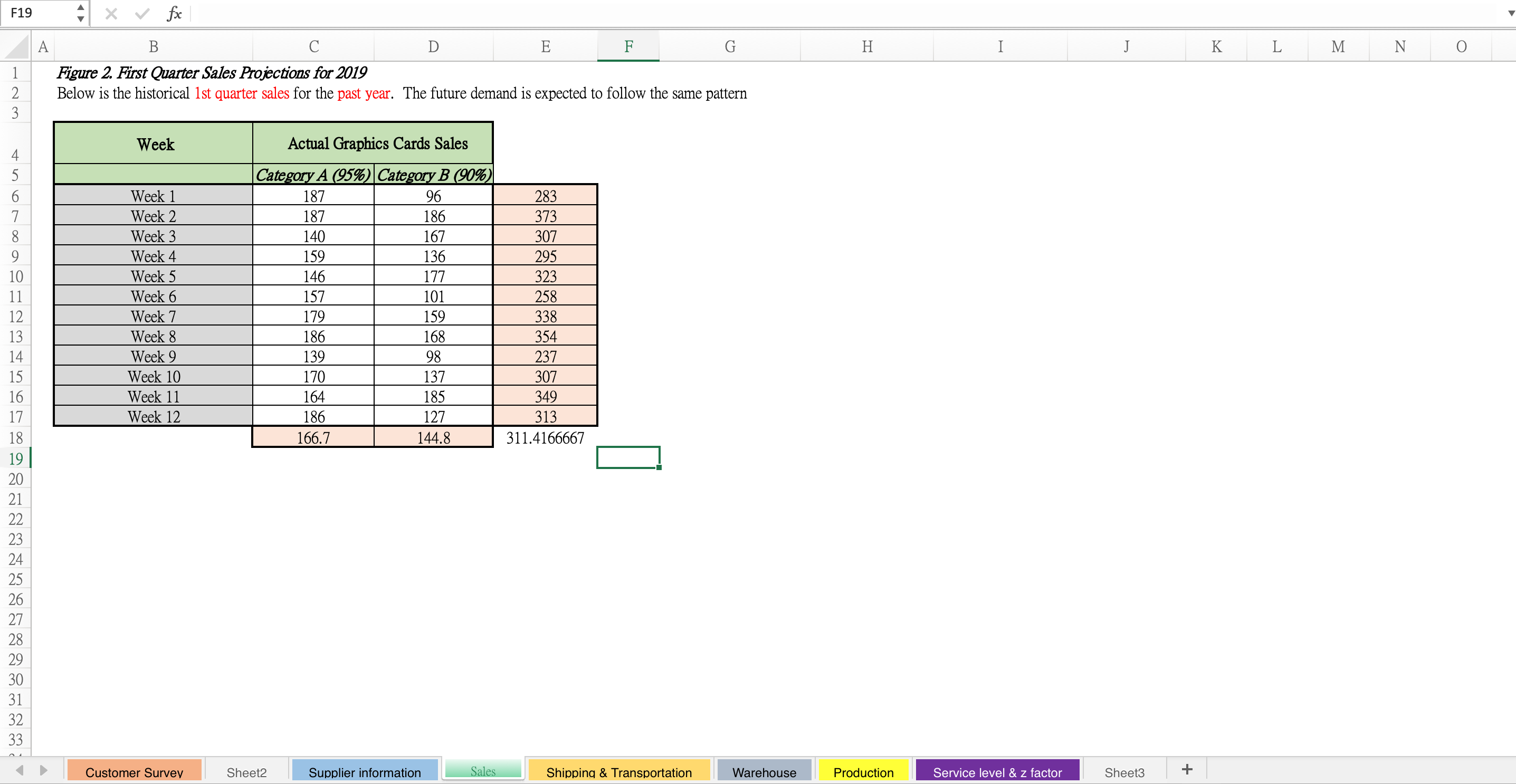The height and width of the screenshot is (784, 1516).
Task: Click cell E18 containing 311.4166667
Action: [x=545, y=437]
